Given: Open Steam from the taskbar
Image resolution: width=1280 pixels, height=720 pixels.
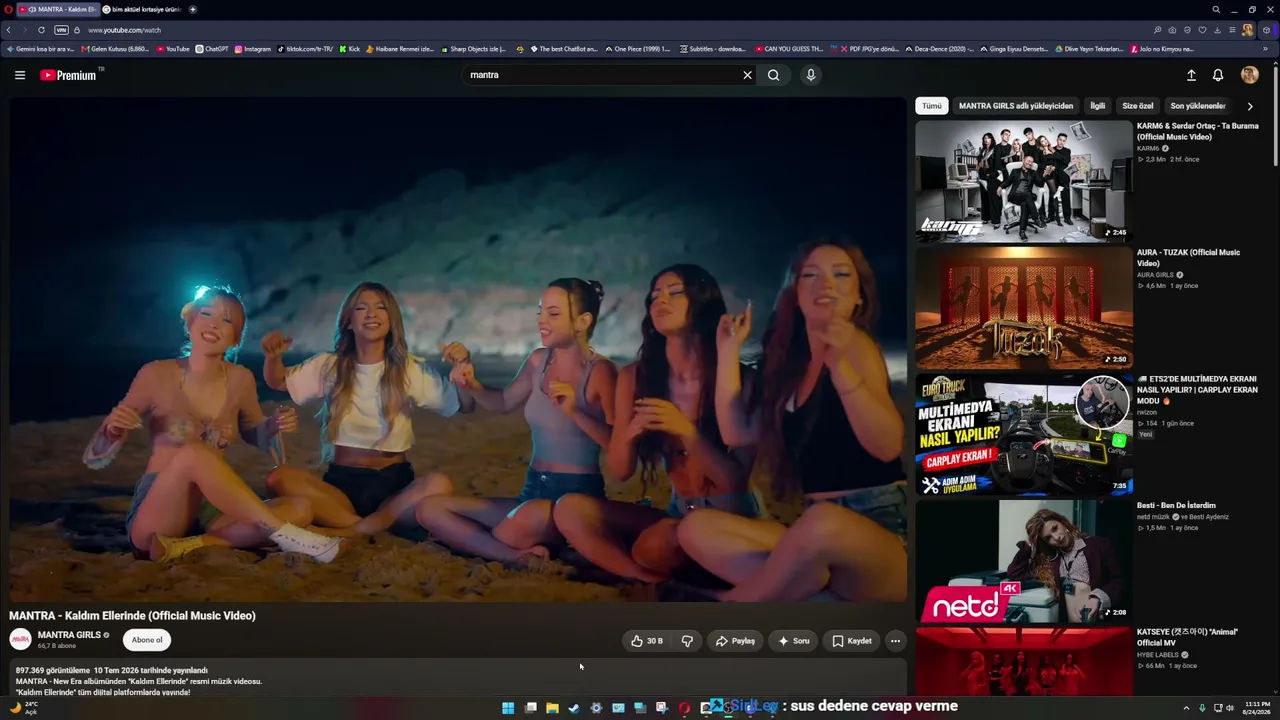Looking at the screenshot, I should pyautogui.click(x=574, y=708).
